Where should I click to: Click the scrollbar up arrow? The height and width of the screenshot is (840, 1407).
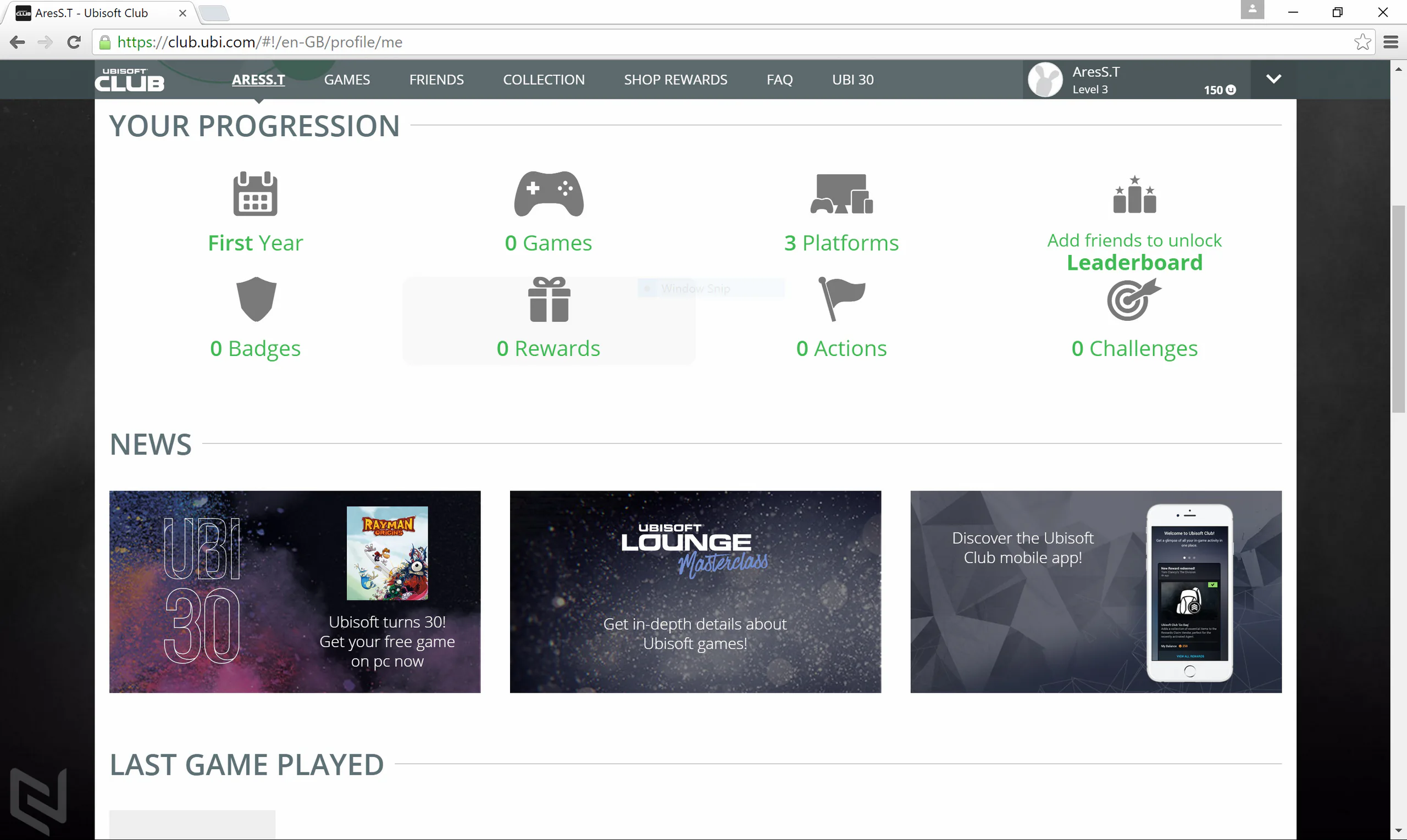pos(1399,69)
